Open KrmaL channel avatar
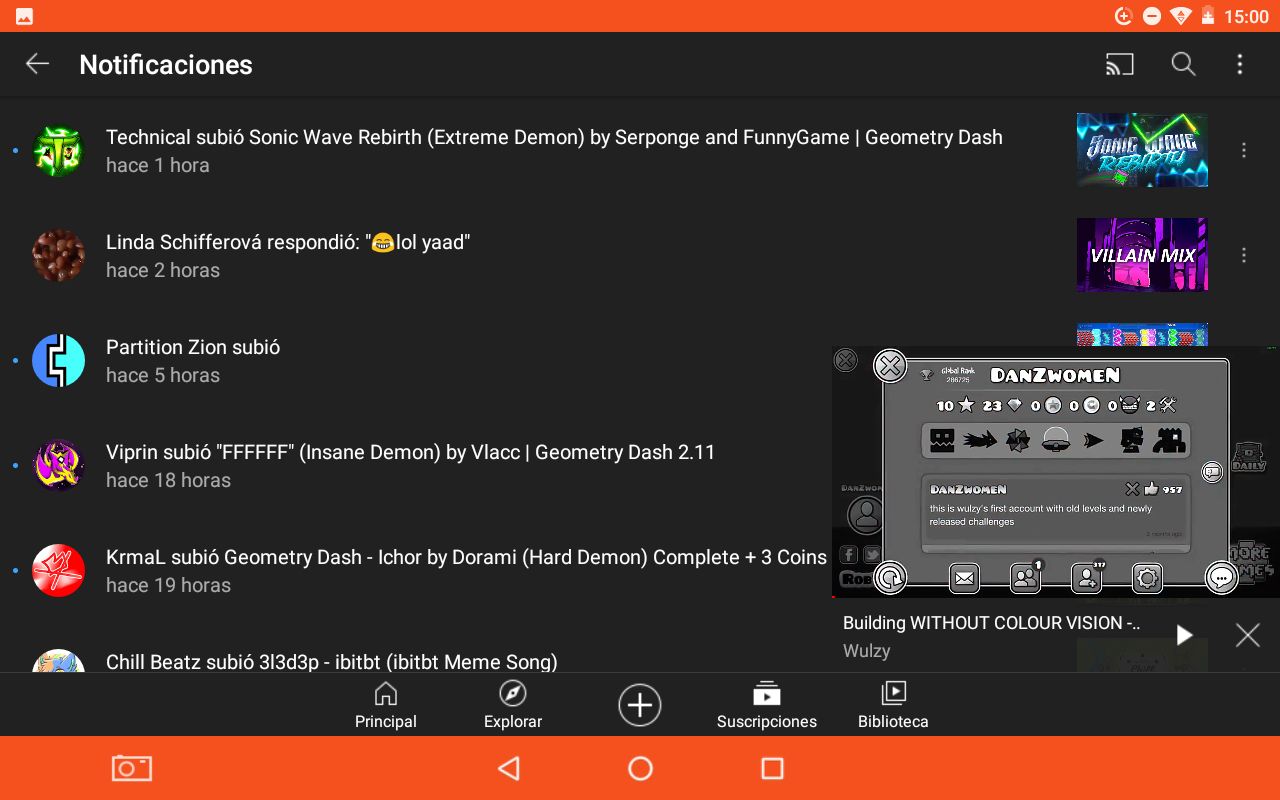The height and width of the screenshot is (800, 1280). click(58, 571)
